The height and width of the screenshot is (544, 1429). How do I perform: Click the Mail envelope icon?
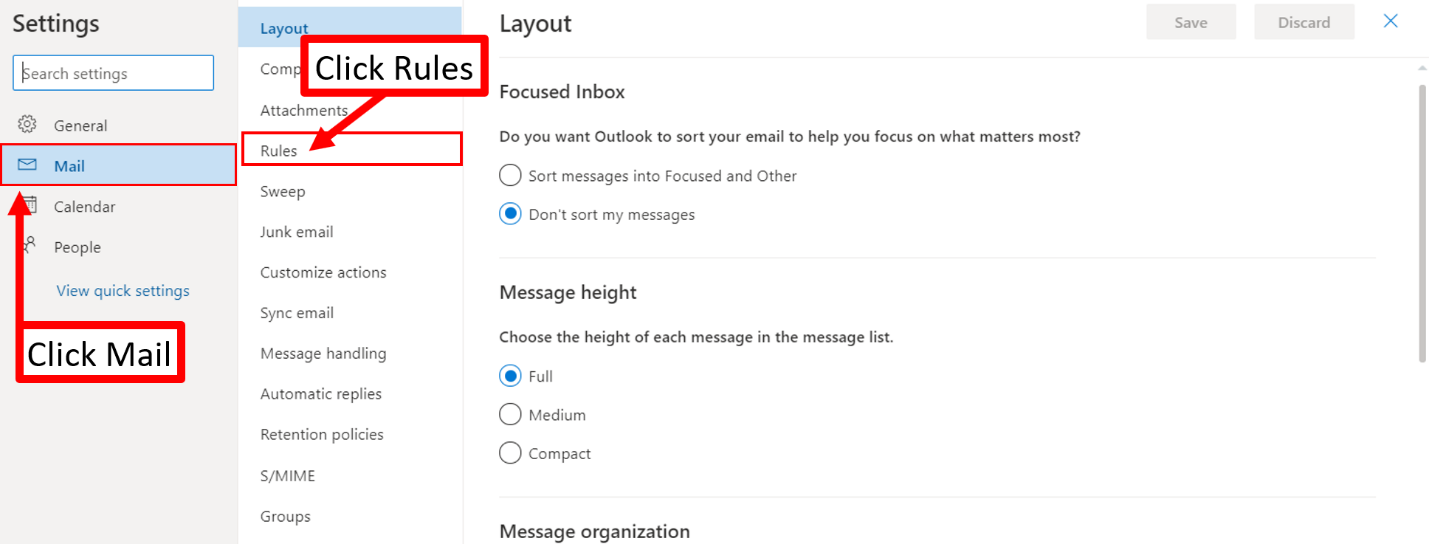[27, 165]
